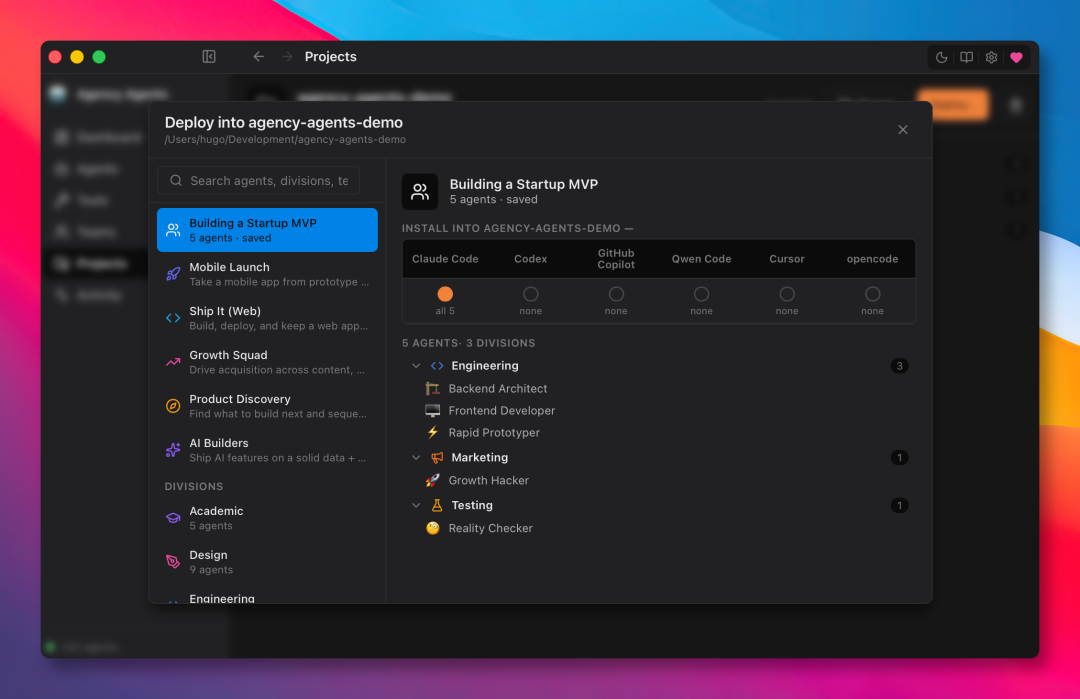Select the AI Builders team
This screenshot has width=1080, height=699.
pos(267,450)
